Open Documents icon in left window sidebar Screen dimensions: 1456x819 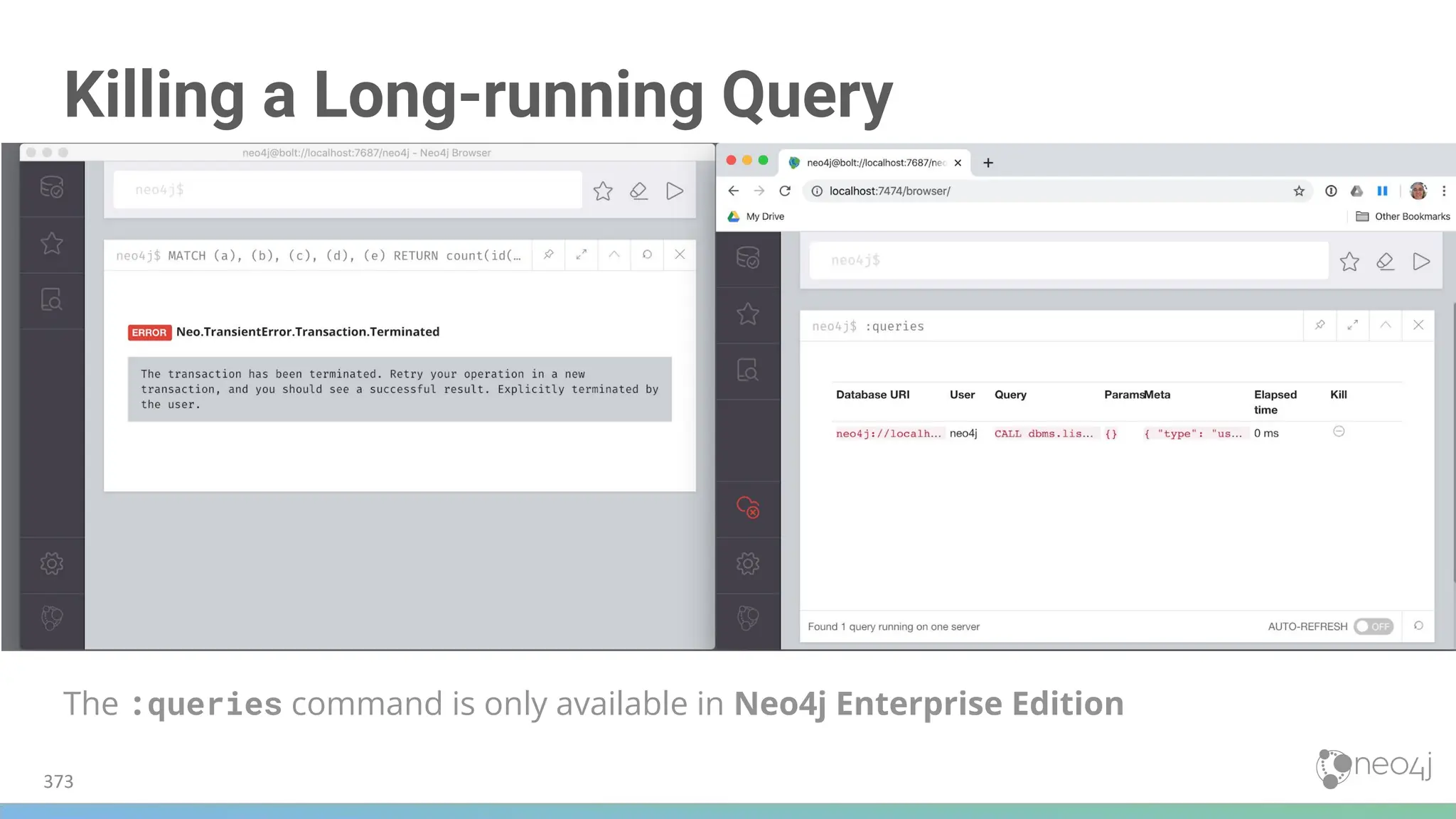[x=52, y=300]
